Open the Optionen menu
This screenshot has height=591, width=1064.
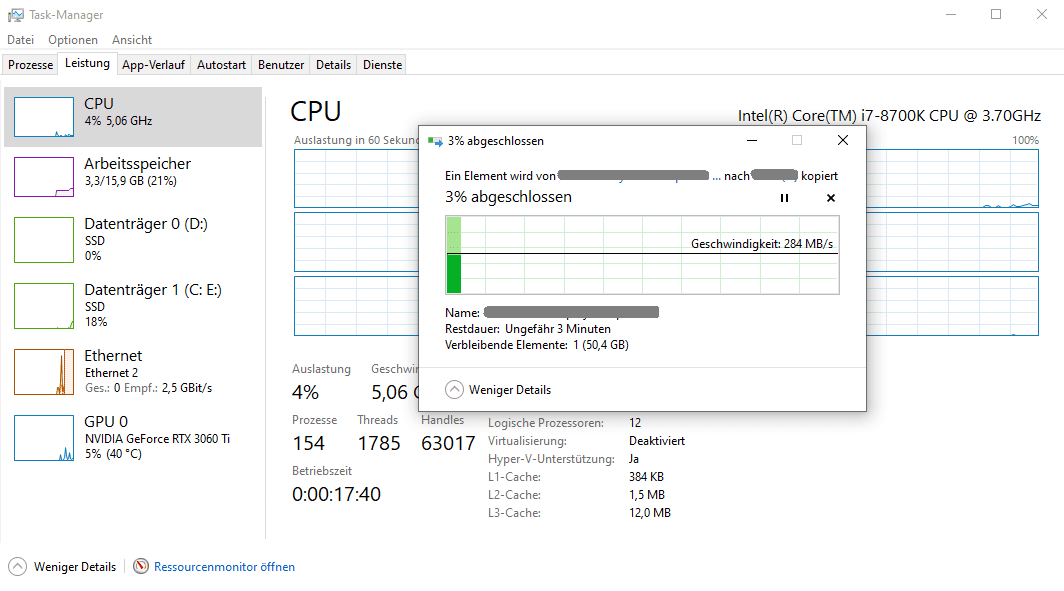click(73, 40)
